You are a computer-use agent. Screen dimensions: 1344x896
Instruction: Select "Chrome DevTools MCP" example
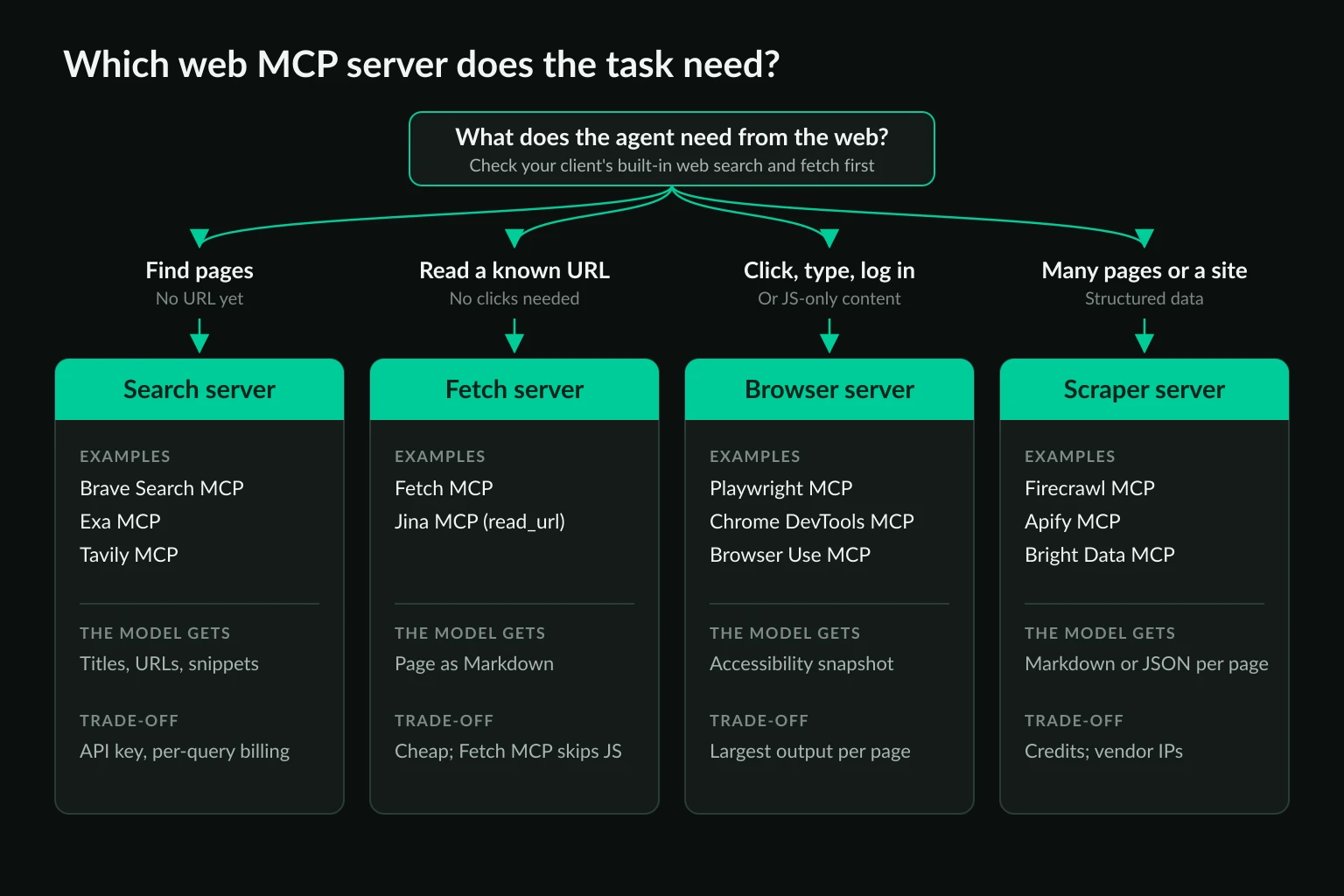click(812, 521)
